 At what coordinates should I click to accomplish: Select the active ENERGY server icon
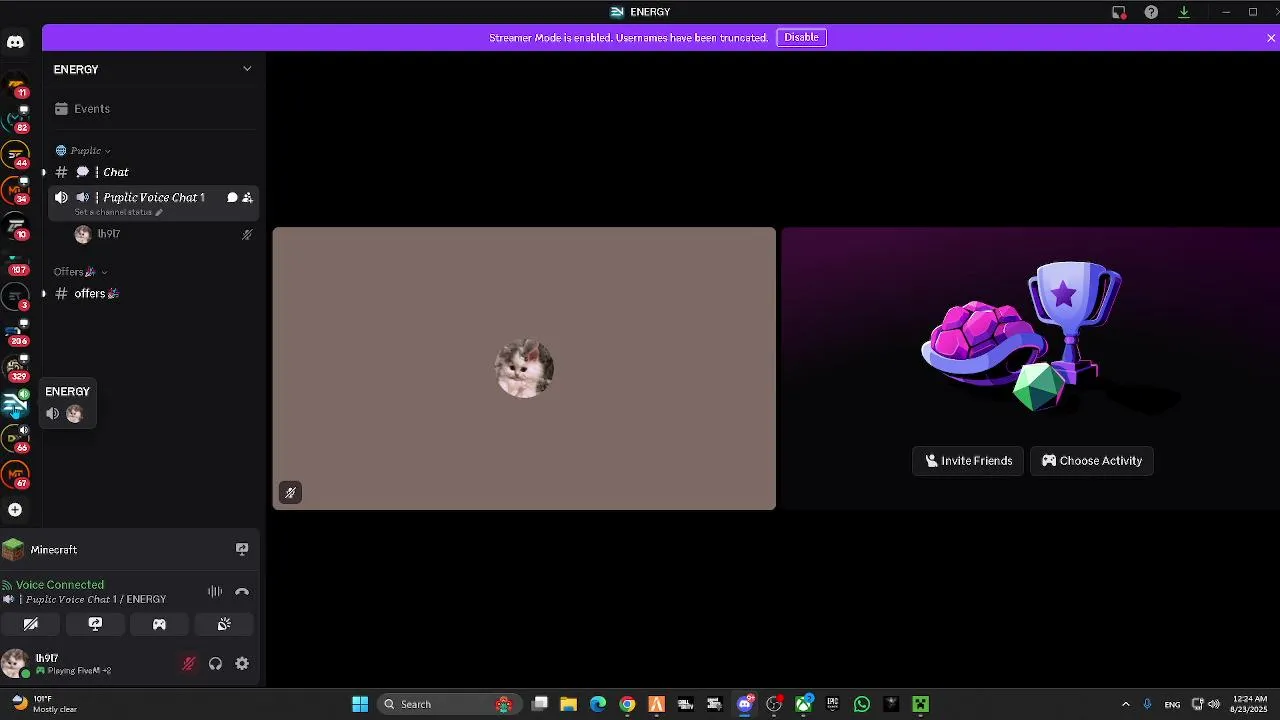pos(15,404)
